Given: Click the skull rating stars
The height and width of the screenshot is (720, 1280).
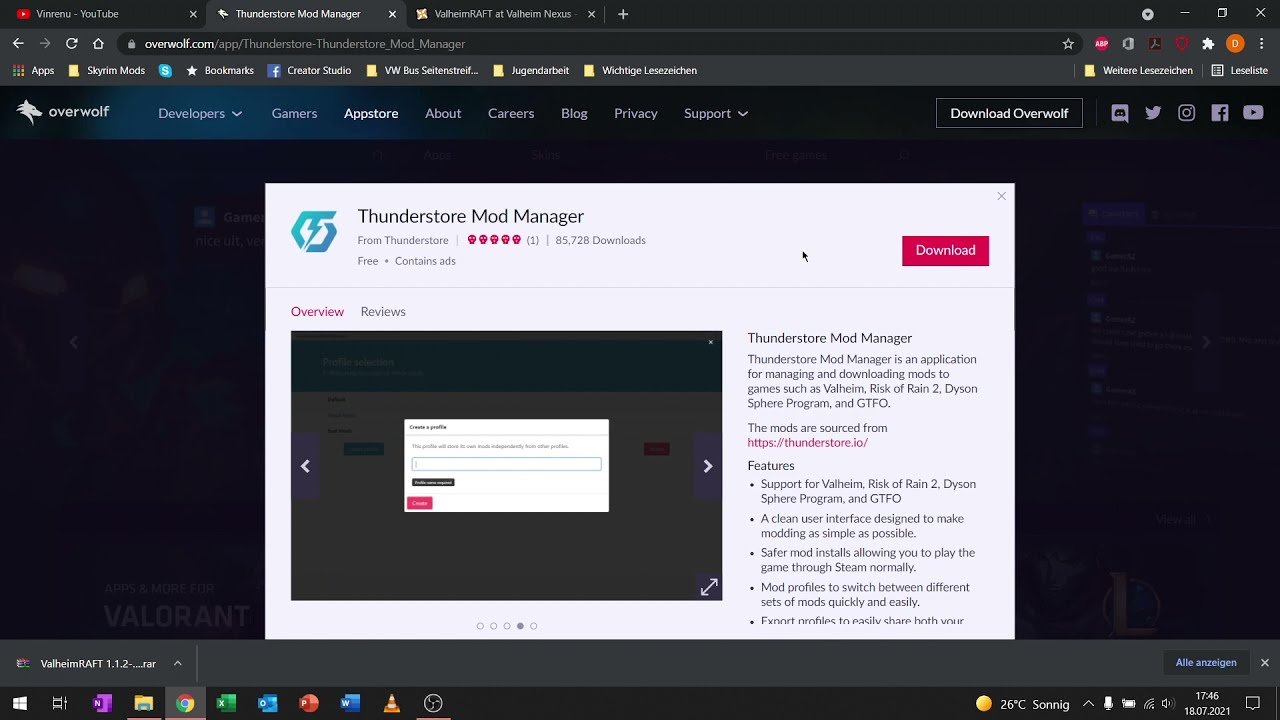Looking at the screenshot, I should pyautogui.click(x=494, y=240).
